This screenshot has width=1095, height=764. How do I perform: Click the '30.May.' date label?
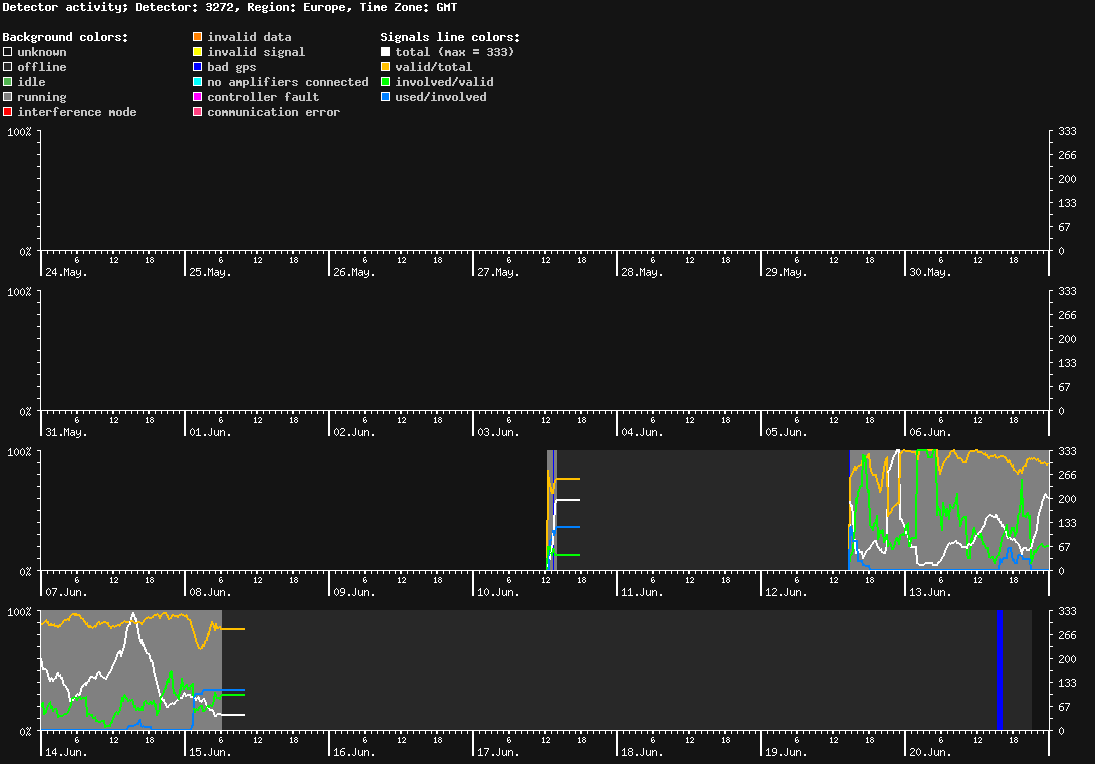point(930,272)
